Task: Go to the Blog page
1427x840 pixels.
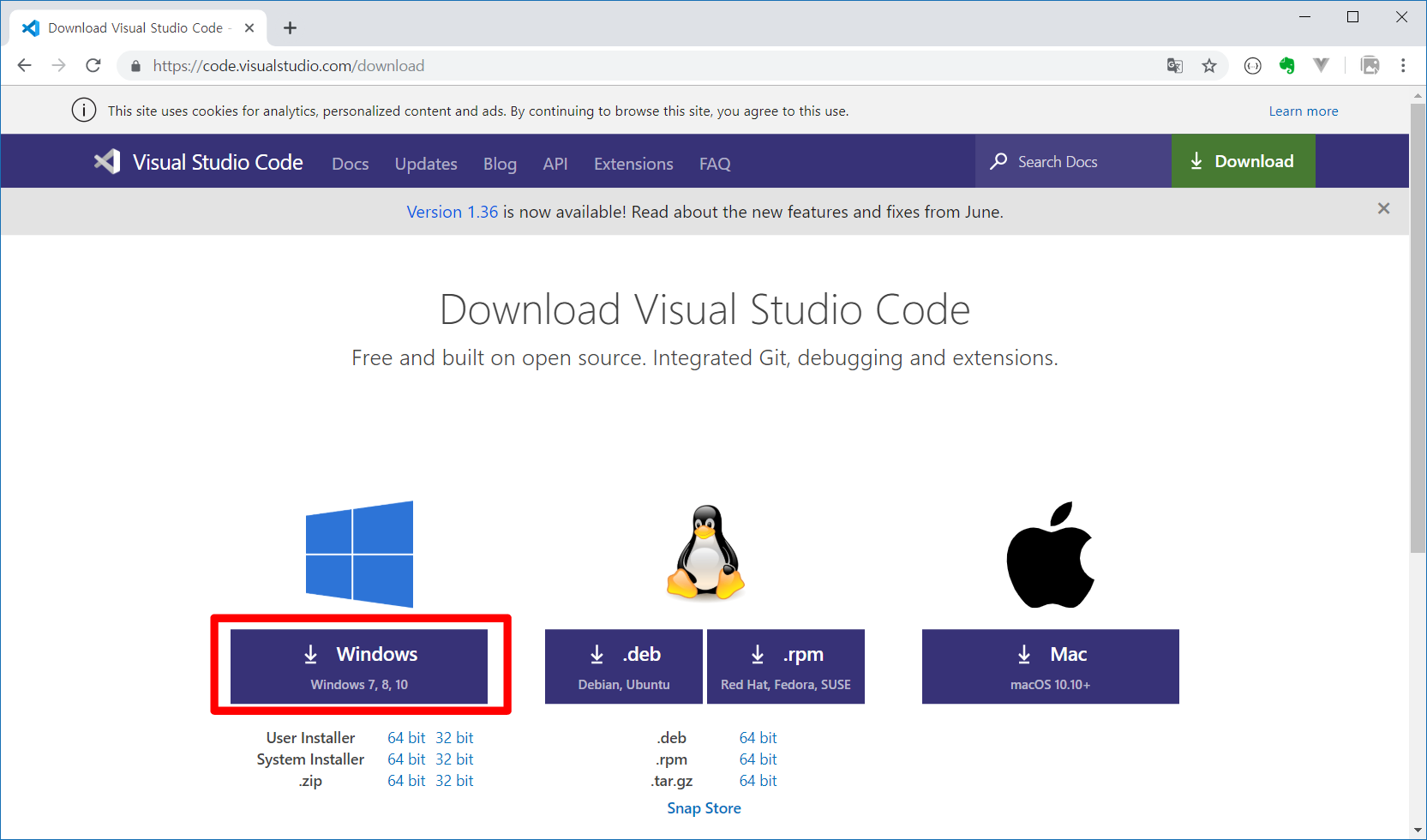Action: pos(500,164)
